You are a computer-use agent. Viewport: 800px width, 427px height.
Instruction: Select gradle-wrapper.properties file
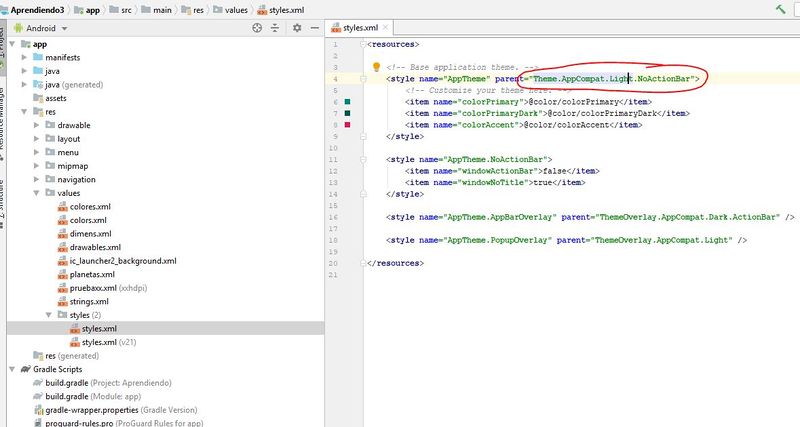[x=115, y=410]
